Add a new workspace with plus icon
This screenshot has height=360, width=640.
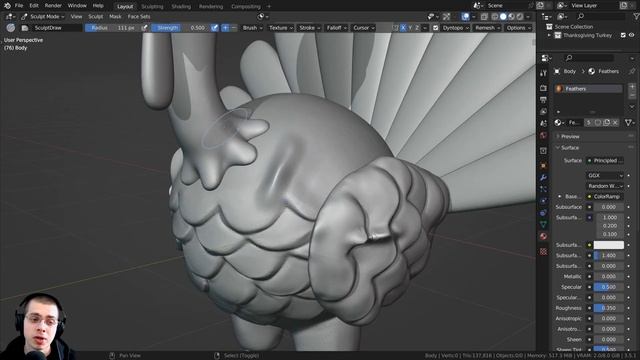(269, 7)
